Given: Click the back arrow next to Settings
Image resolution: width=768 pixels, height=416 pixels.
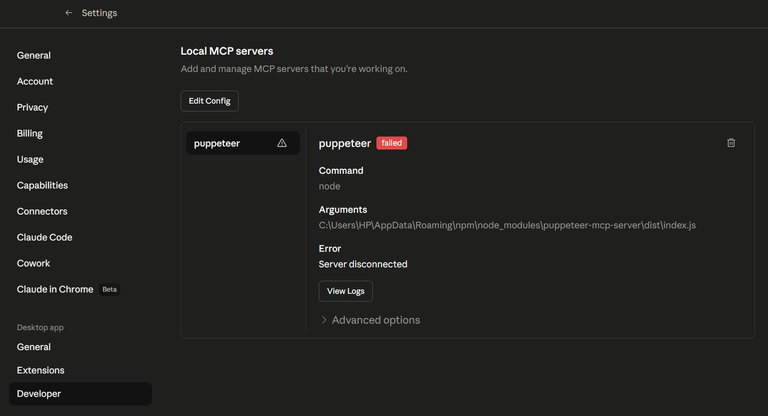Looking at the screenshot, I should (x=69, y=13).
